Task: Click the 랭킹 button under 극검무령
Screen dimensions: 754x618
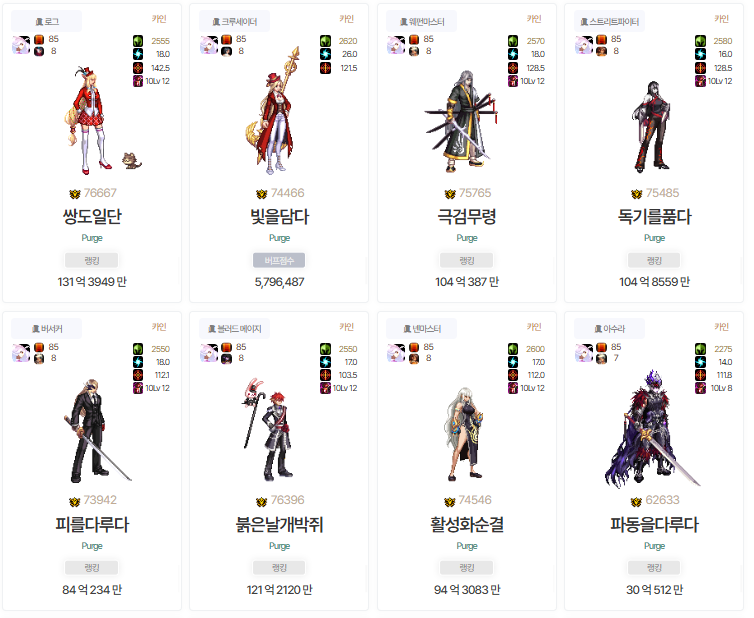Action: tap(466, 260)
